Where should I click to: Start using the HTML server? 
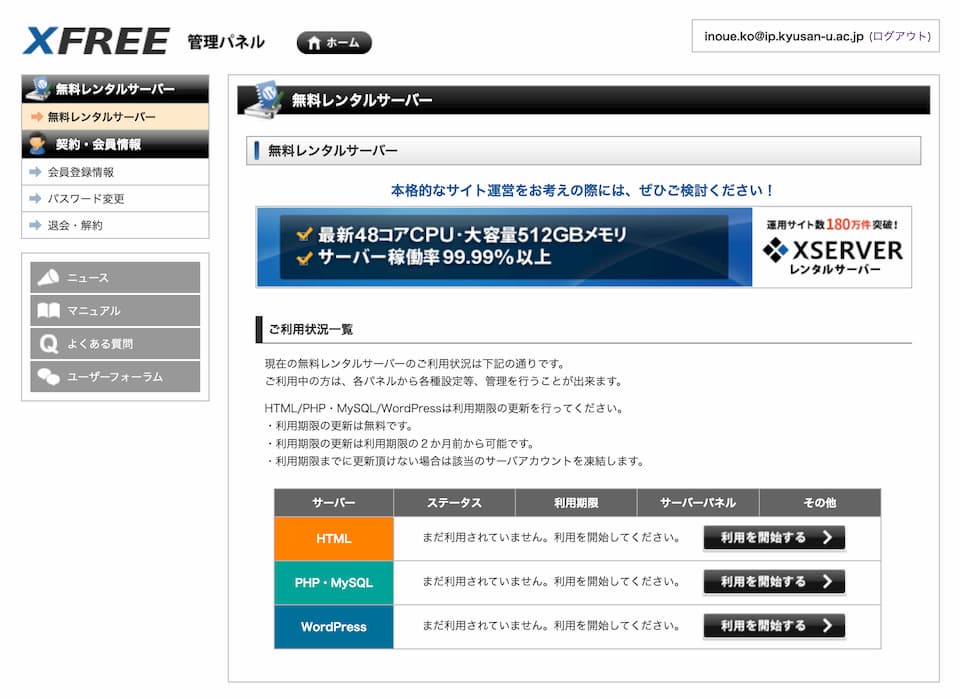[774, 538]
